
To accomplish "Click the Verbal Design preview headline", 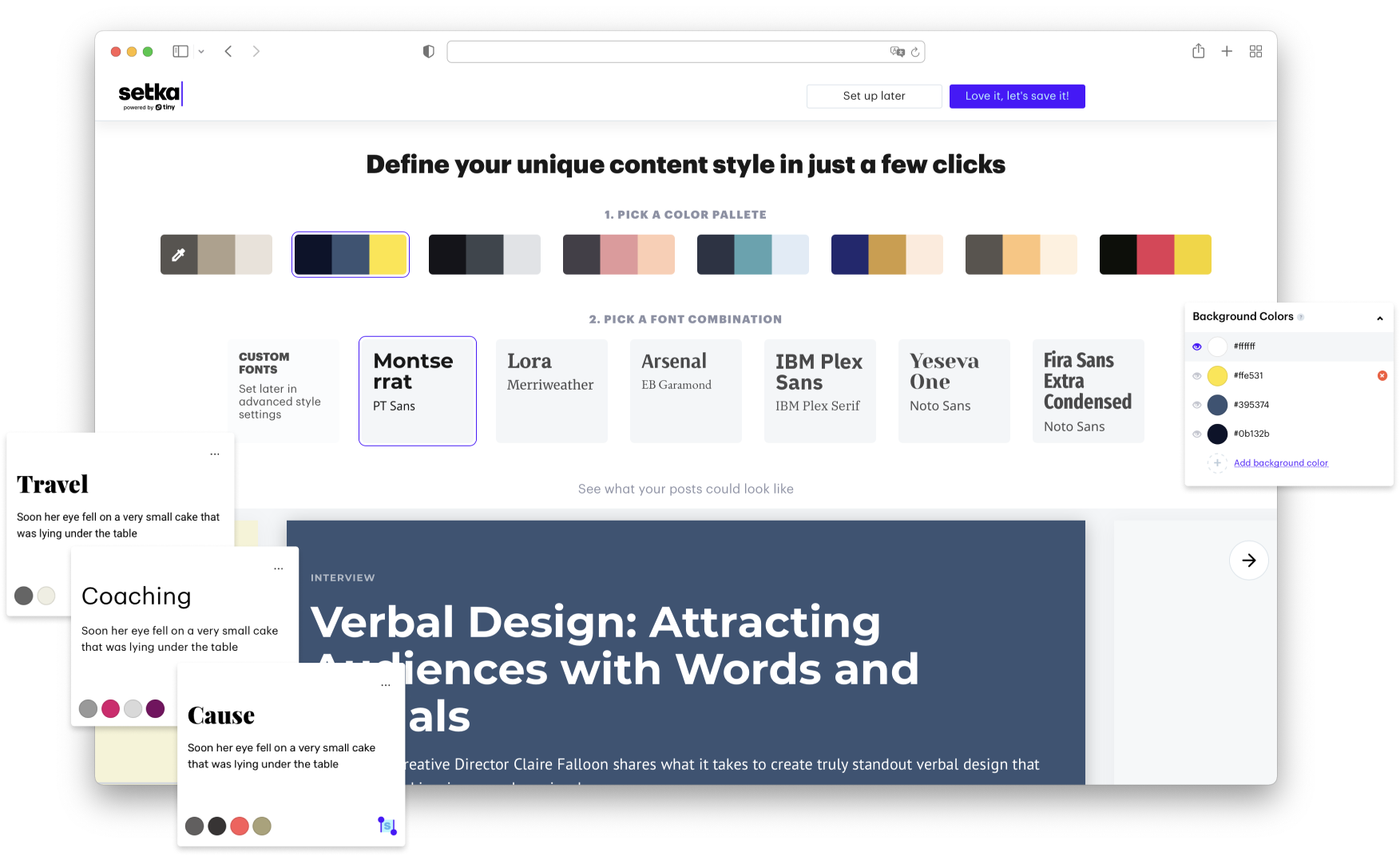I will [x=615, y=668].
